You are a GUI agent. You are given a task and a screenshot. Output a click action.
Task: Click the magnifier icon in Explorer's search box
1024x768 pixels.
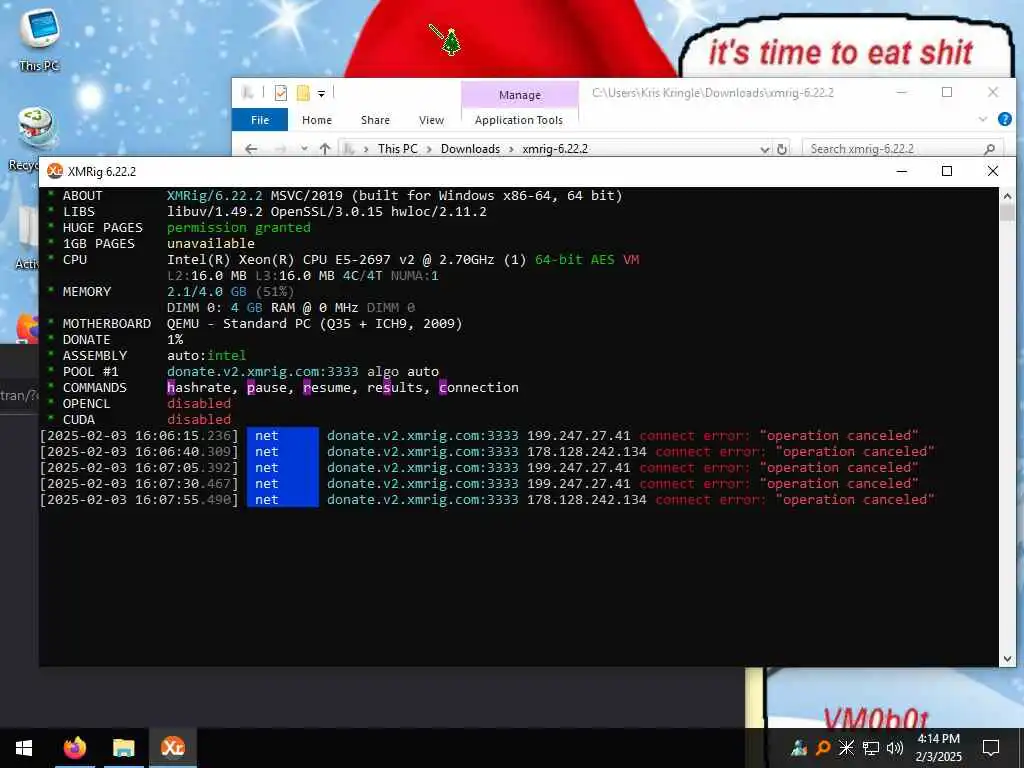click(989, 149)
